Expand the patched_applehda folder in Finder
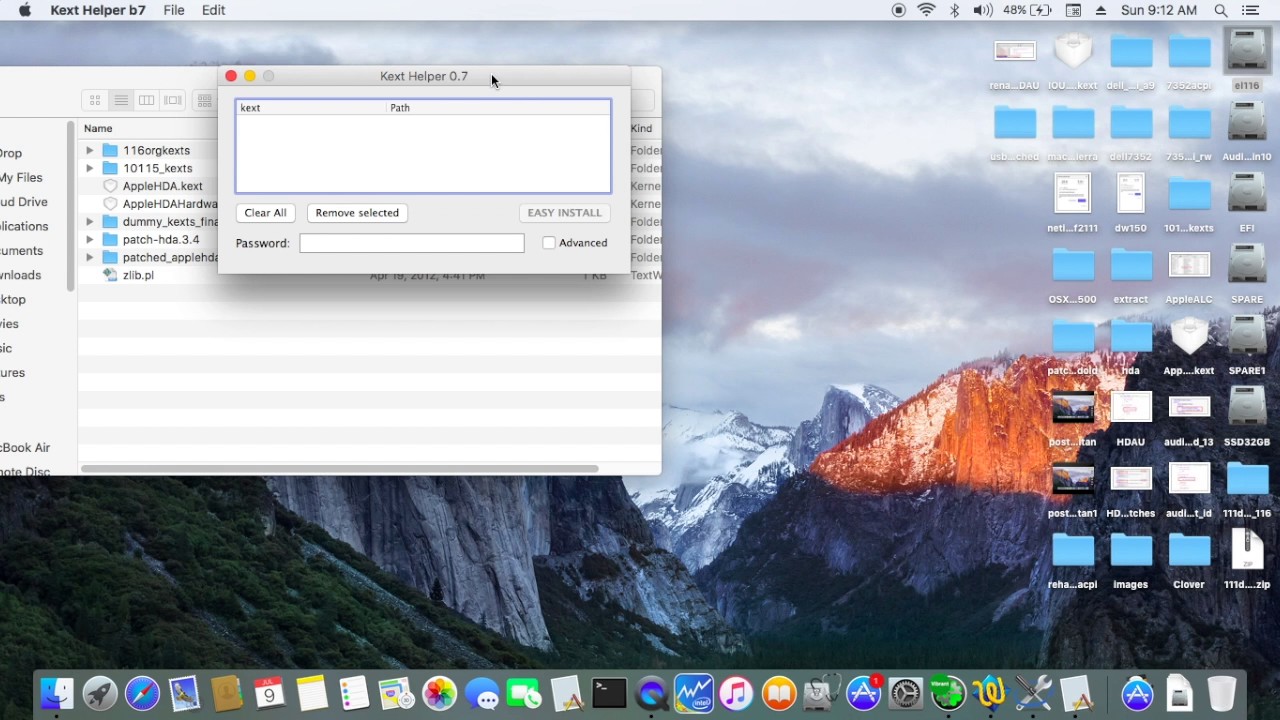The height and width of the screenshot is (720, 1280). pos(90,258)
